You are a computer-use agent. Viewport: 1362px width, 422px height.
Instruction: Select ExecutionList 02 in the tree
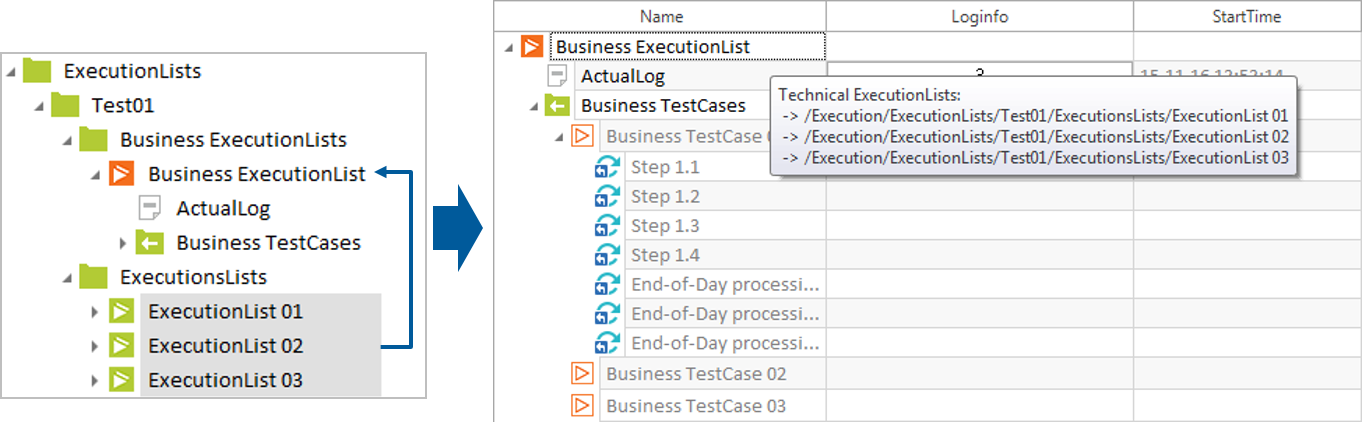225,346
